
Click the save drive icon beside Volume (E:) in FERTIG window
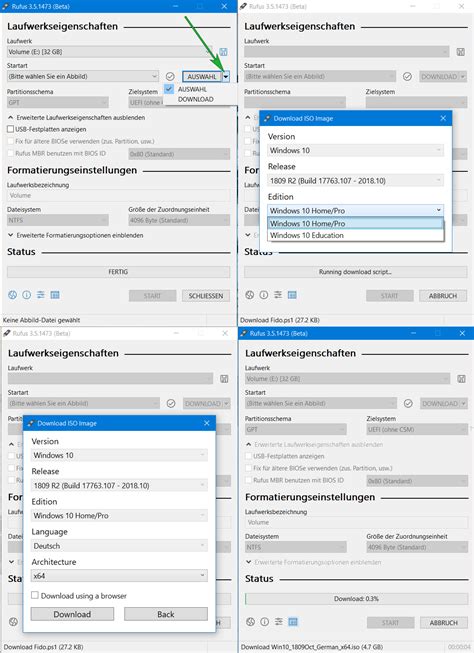point(223,52)
